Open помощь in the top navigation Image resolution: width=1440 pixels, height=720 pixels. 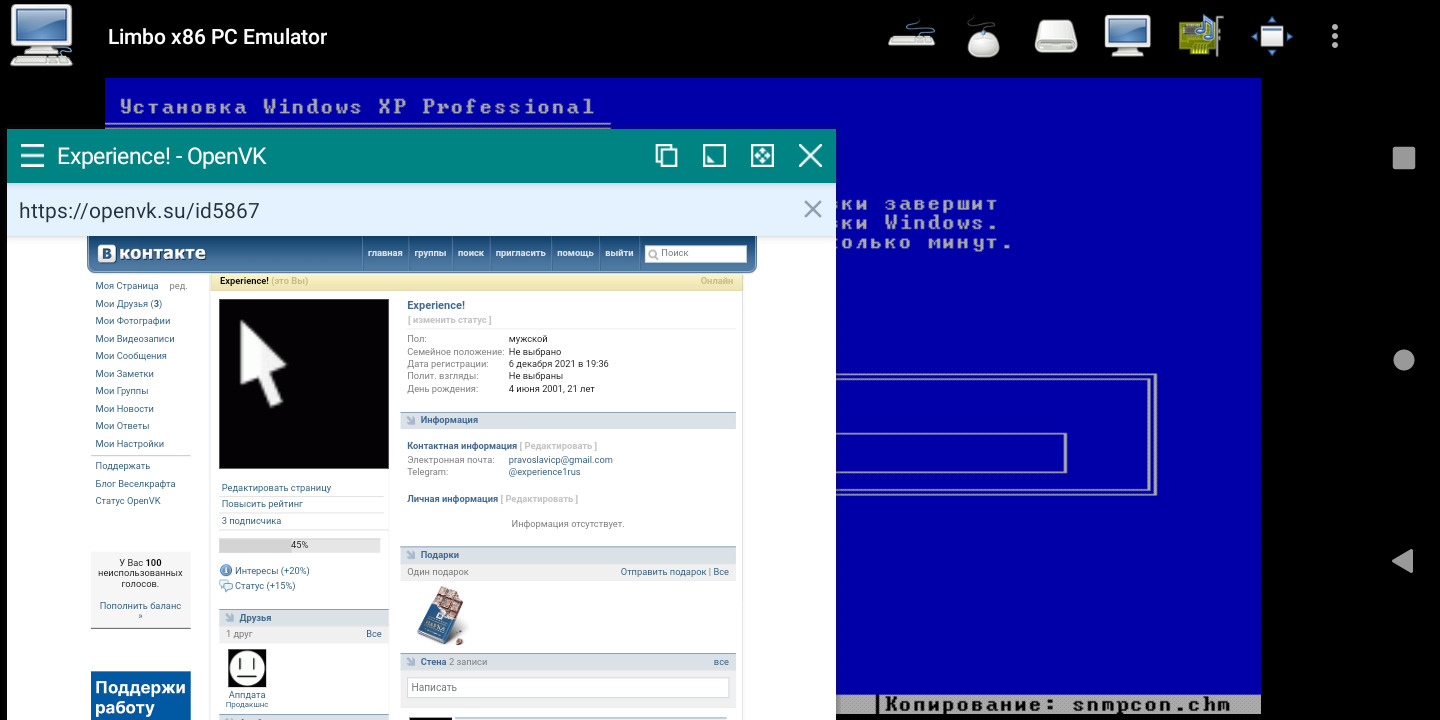coord(575,253)
